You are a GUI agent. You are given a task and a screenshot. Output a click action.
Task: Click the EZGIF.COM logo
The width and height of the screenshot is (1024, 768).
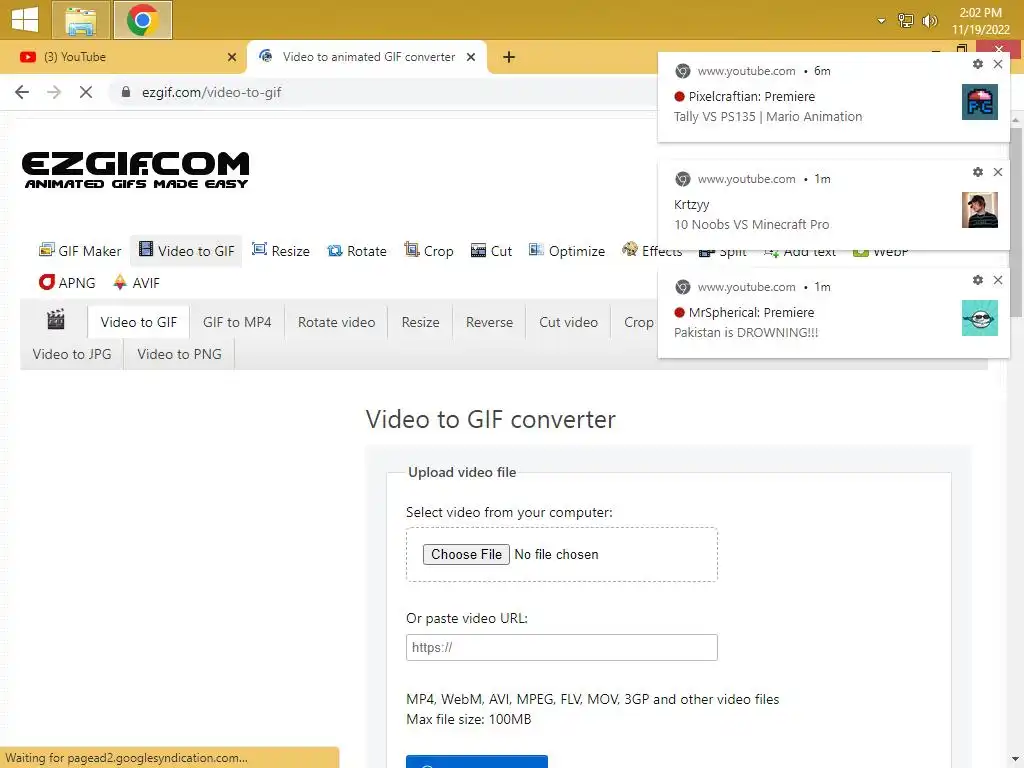coord(136,170)
